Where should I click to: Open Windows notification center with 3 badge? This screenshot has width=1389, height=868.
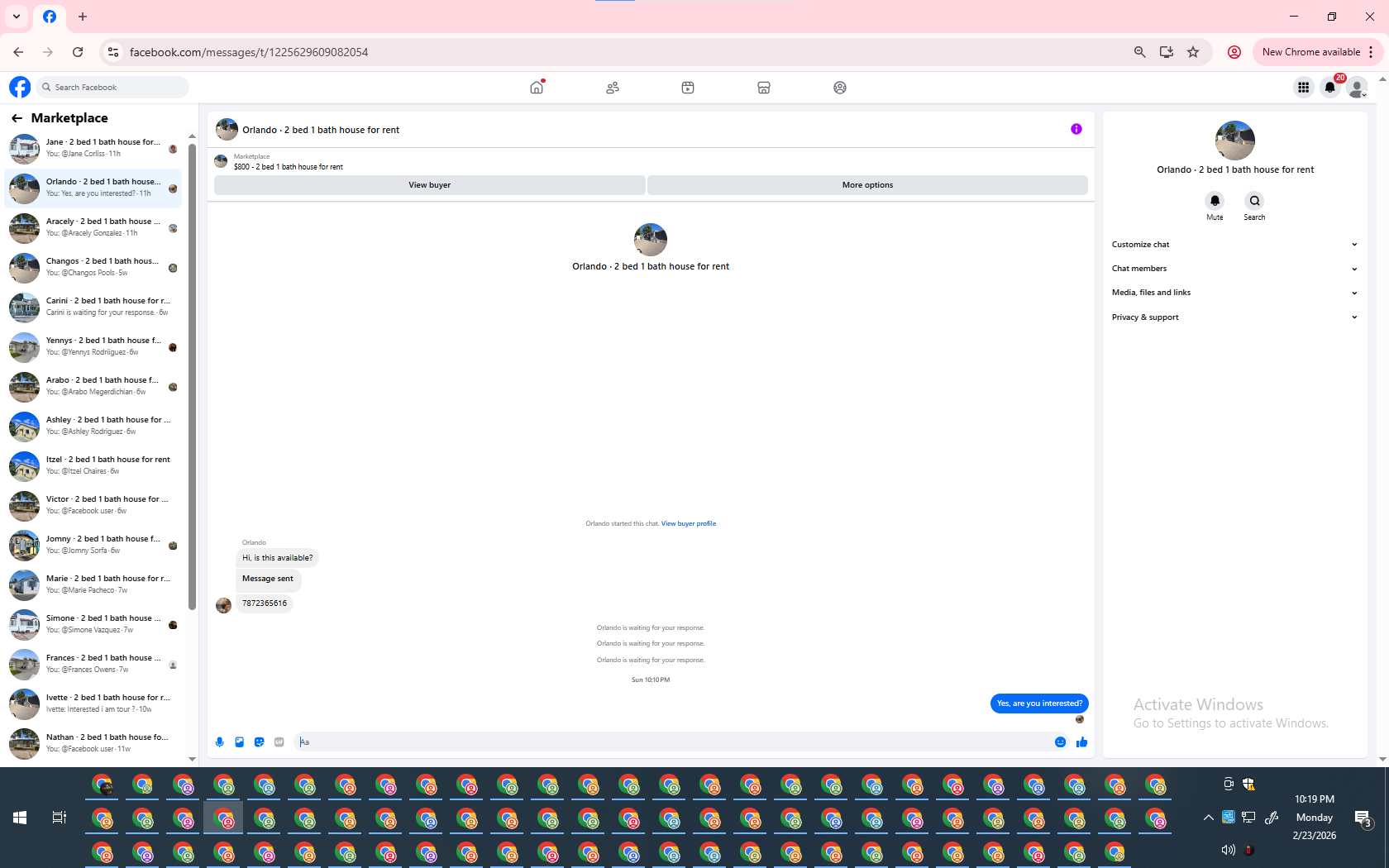1363,818
